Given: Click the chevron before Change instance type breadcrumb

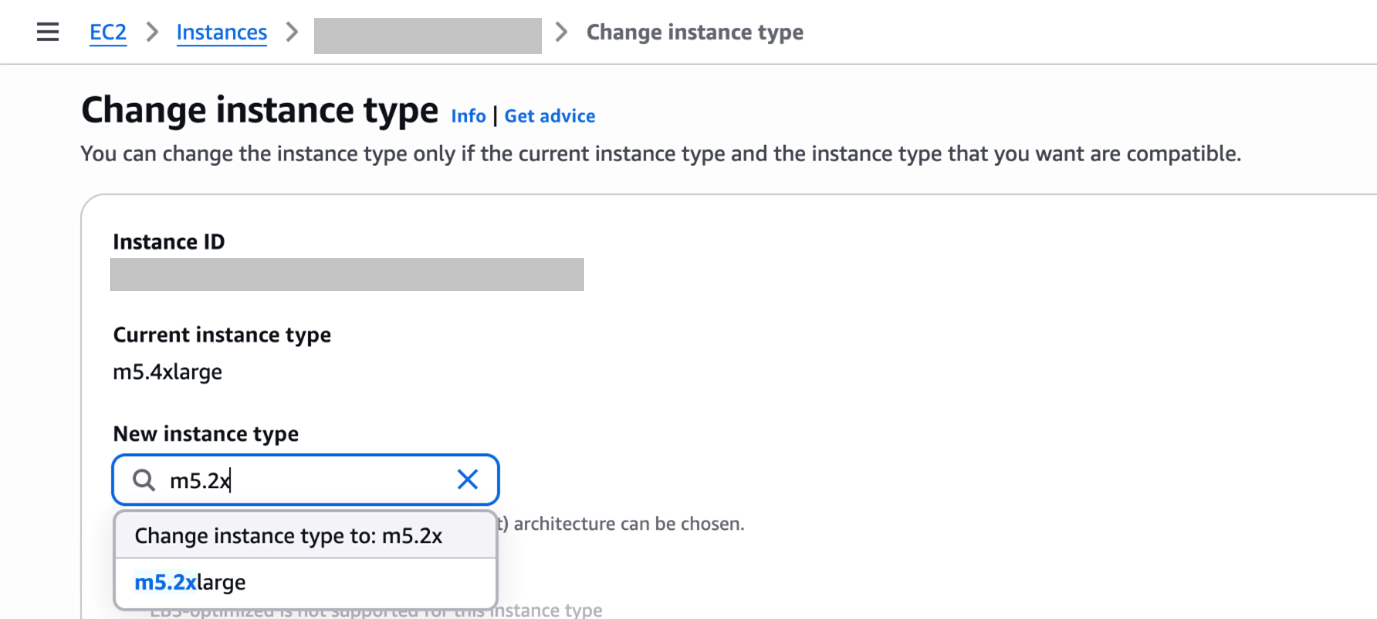Looking at the screenshot, I should tap(561, 31).
